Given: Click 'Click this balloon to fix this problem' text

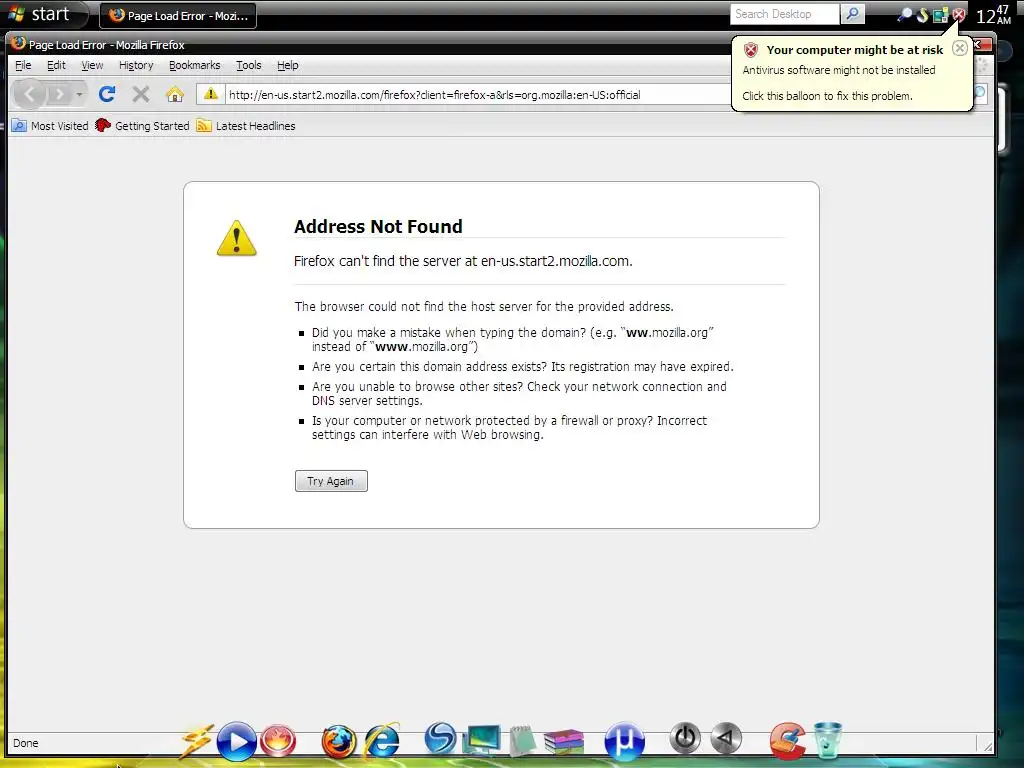Looking at the screenshot, I should point(827,96).
